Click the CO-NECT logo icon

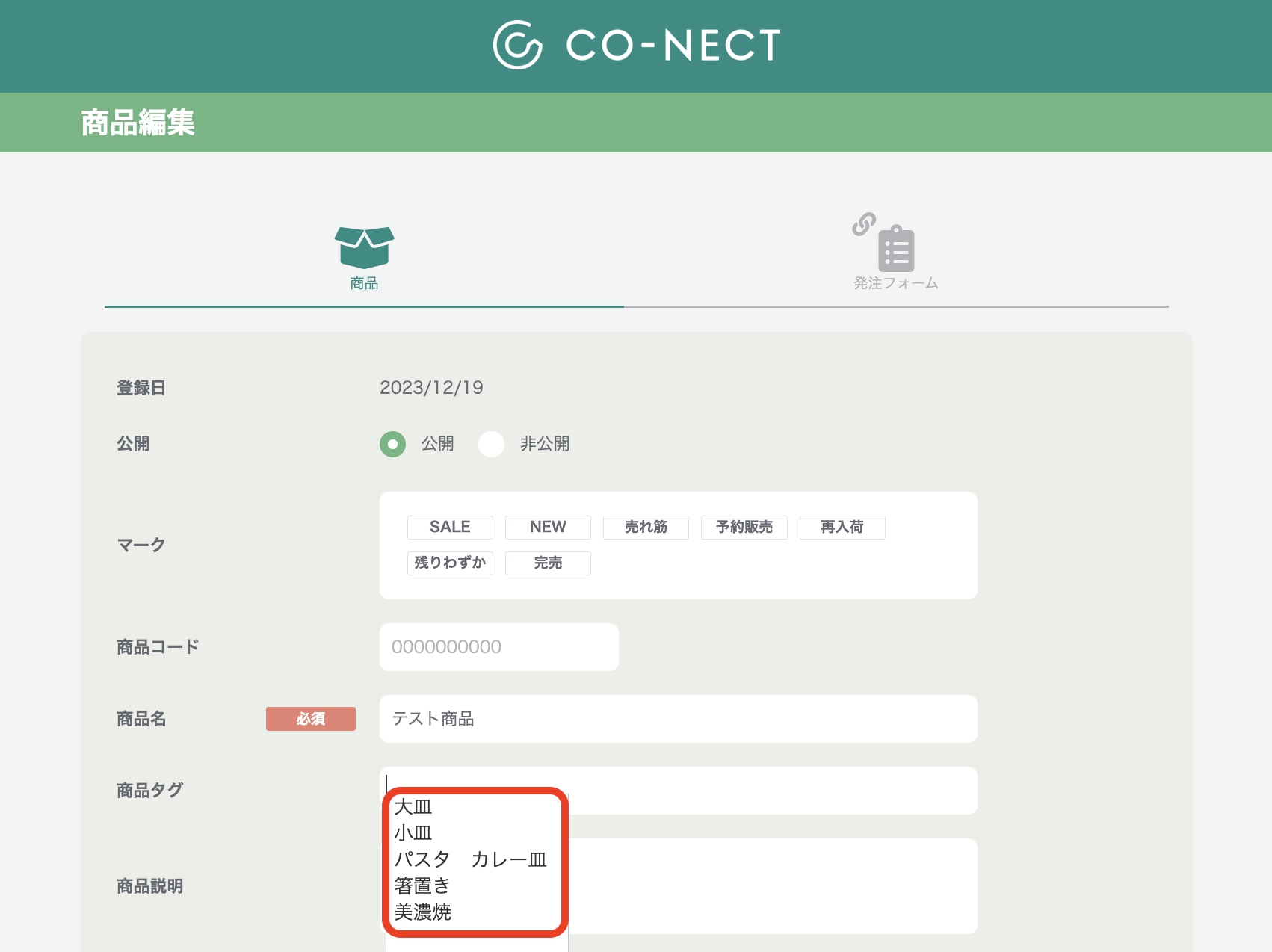point(517,45)
